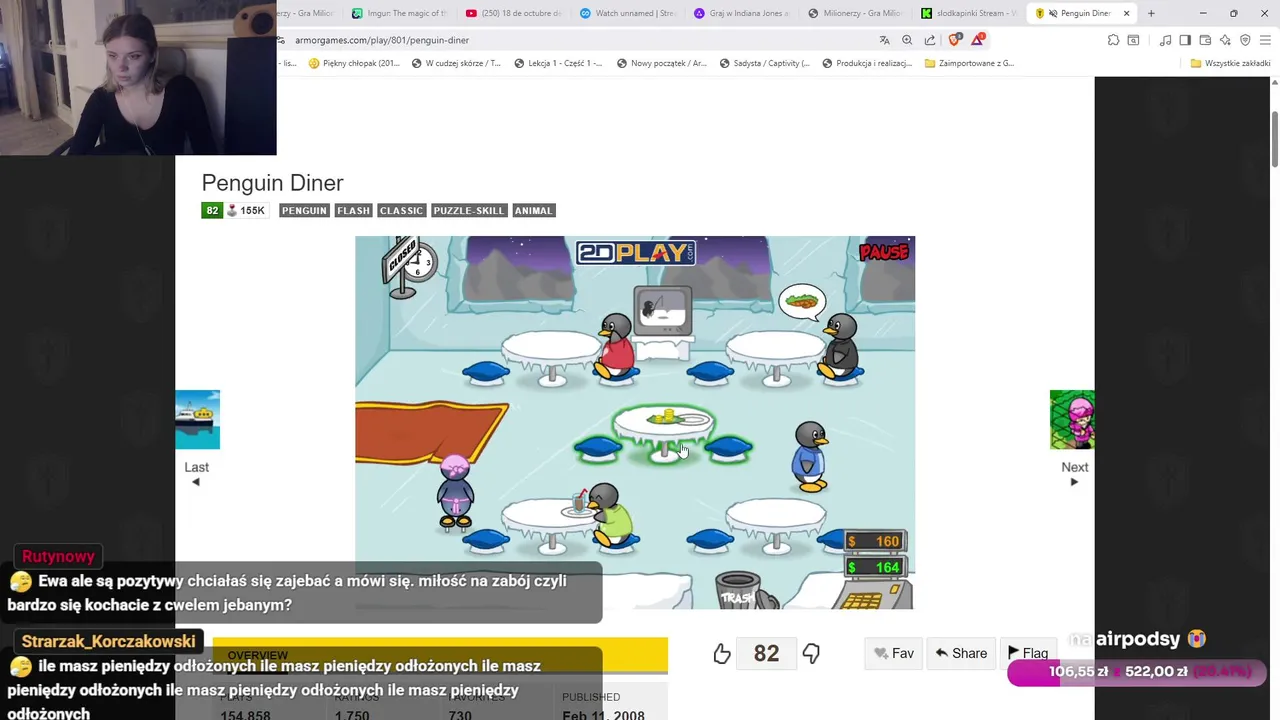Switch to the 'Watch unnamed' tab
1280x720 pixels.
pos(628,13)
